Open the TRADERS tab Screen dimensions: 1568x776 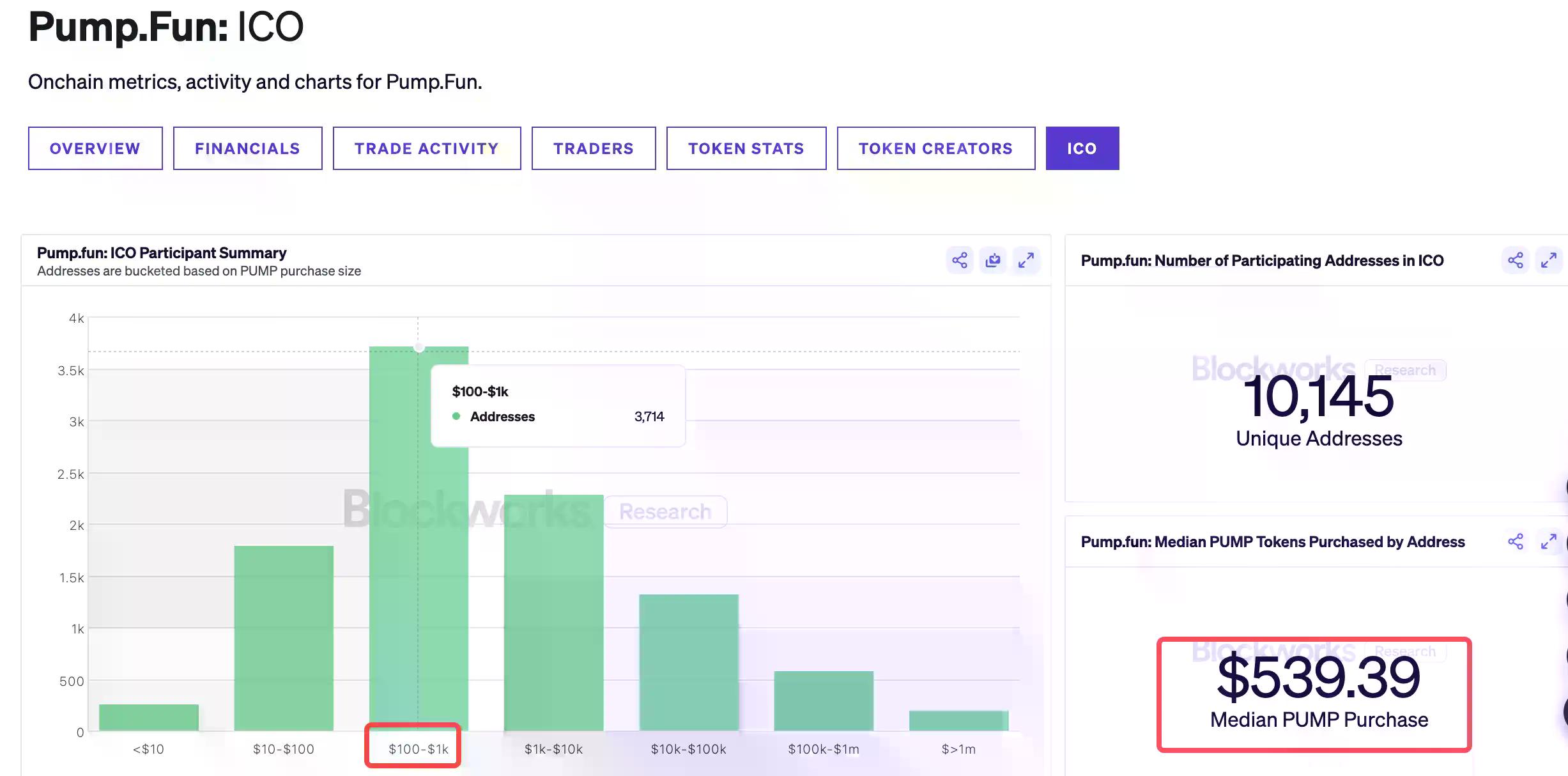coord(593,148)
